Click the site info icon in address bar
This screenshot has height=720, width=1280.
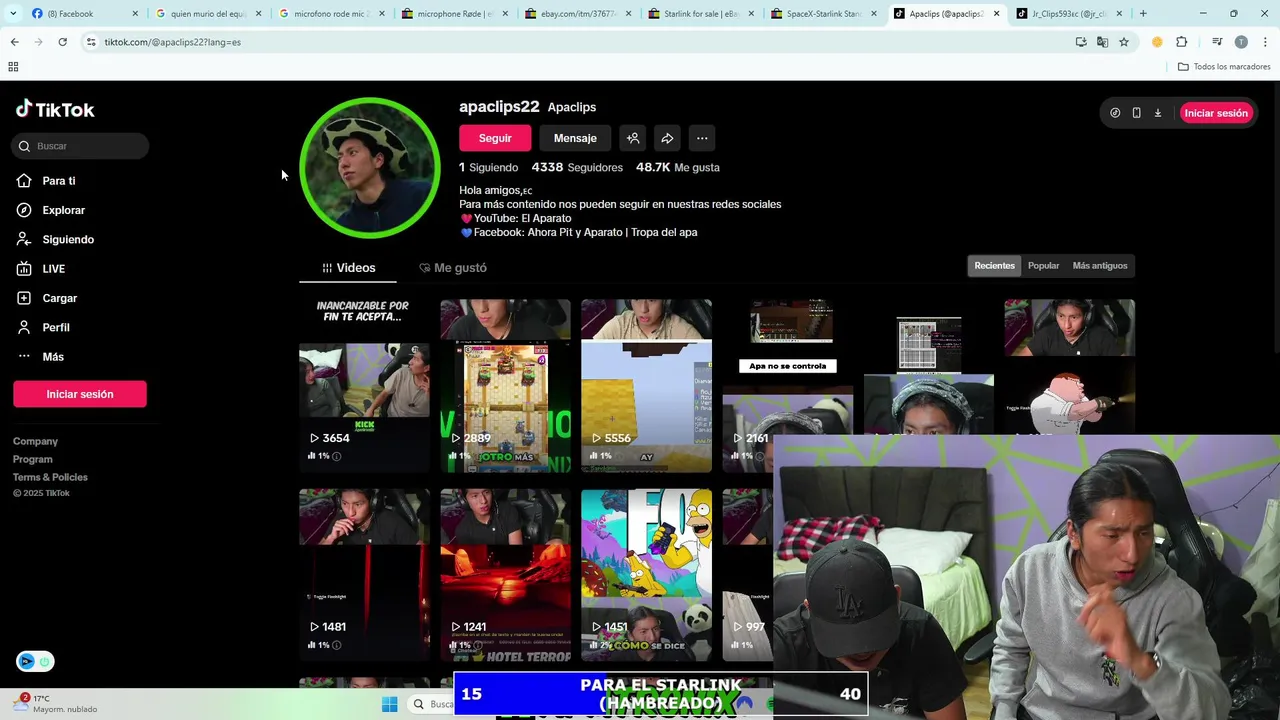pyautogui.click(x=91, y=42)
